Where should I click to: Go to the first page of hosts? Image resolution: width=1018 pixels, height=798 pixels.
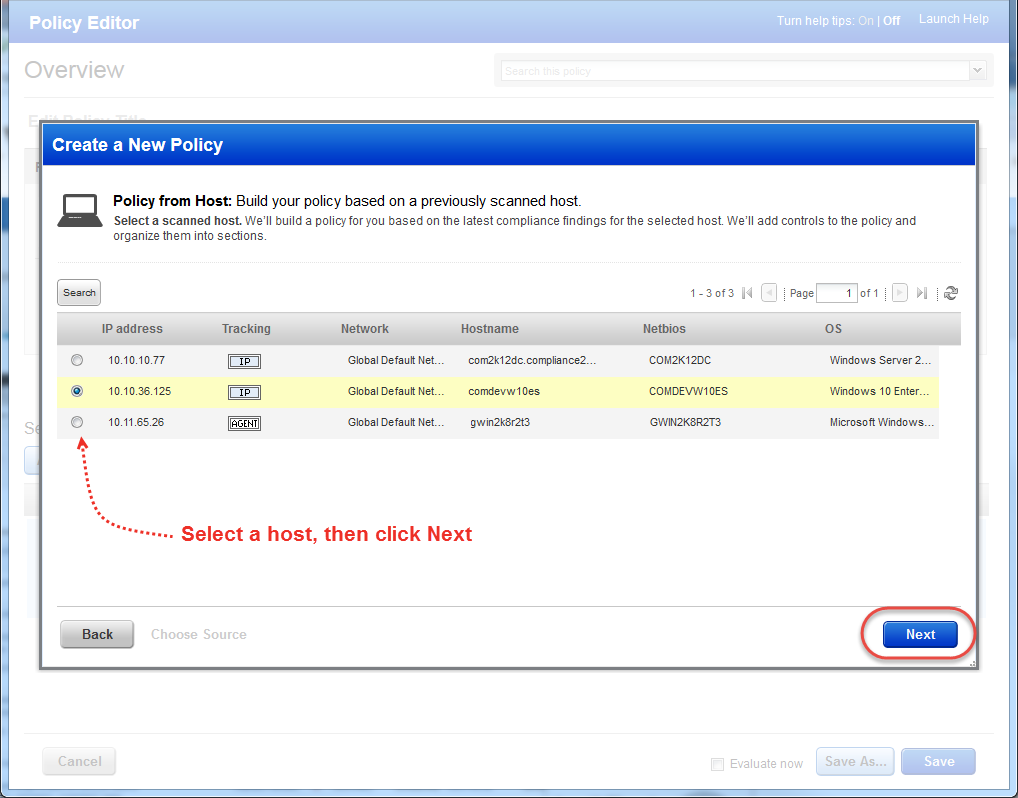click(746, 292)
